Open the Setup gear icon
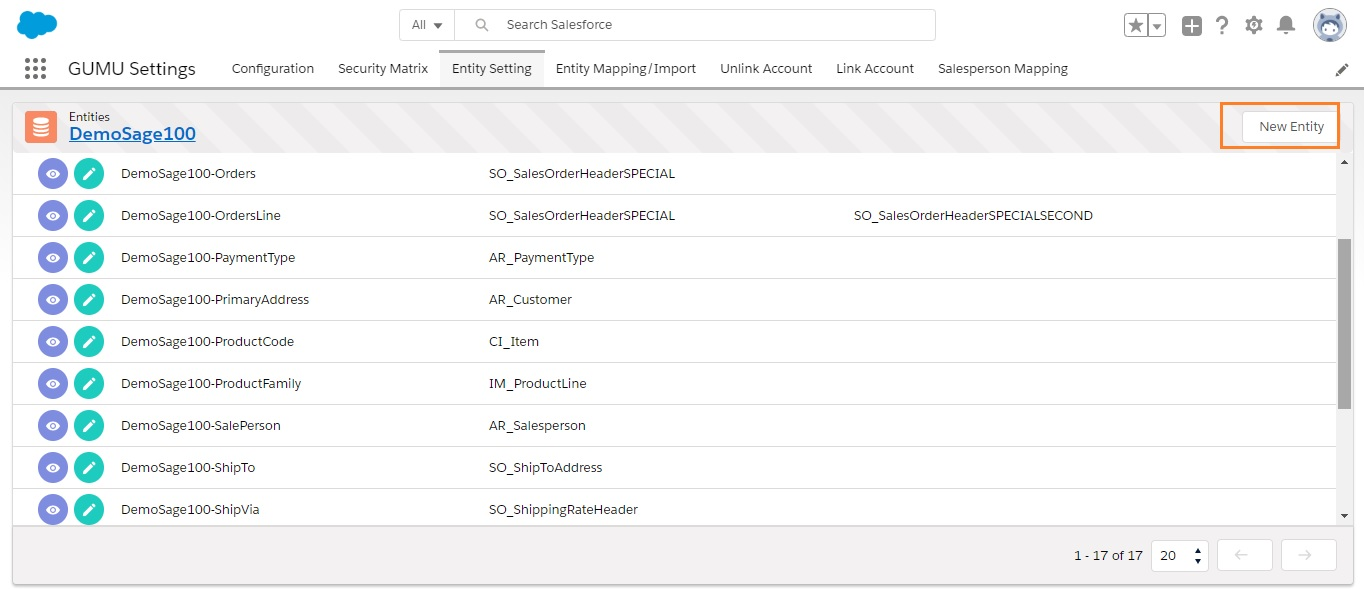Screen dimensions: 1364x589 [x=1254, y=25]
